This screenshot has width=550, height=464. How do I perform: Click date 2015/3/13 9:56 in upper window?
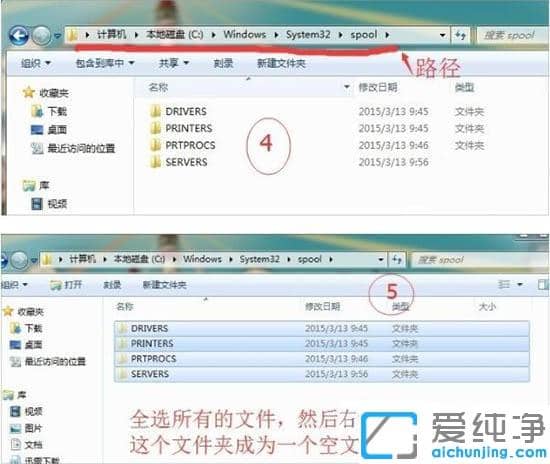pyautogui.click(x=393, y=162)
